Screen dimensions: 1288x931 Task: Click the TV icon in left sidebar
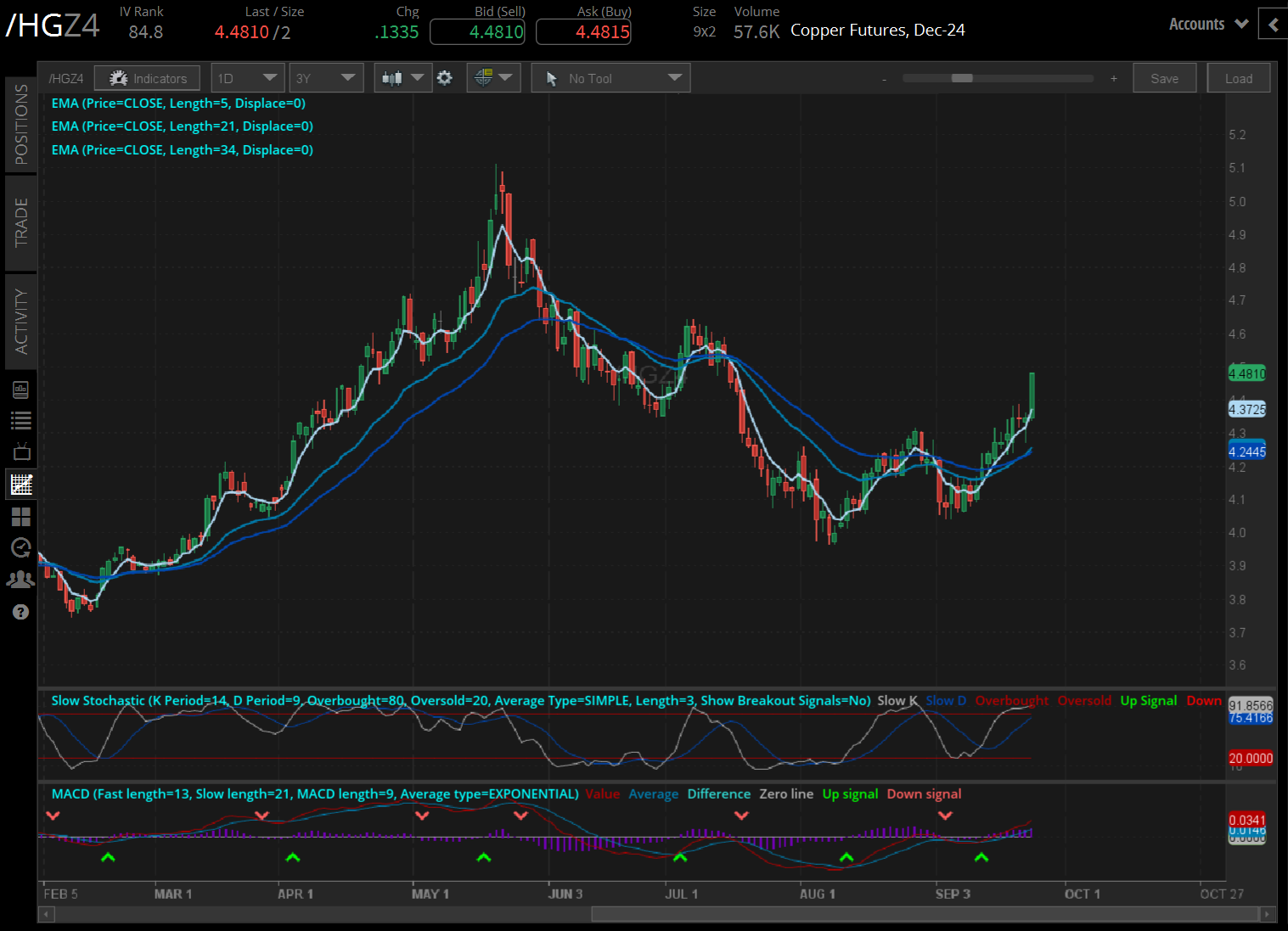coord(21,451)
